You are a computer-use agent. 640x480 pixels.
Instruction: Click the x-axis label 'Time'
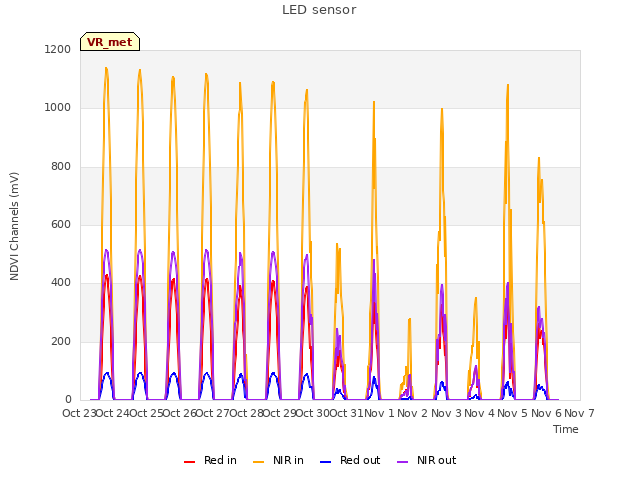coord(566,429)
